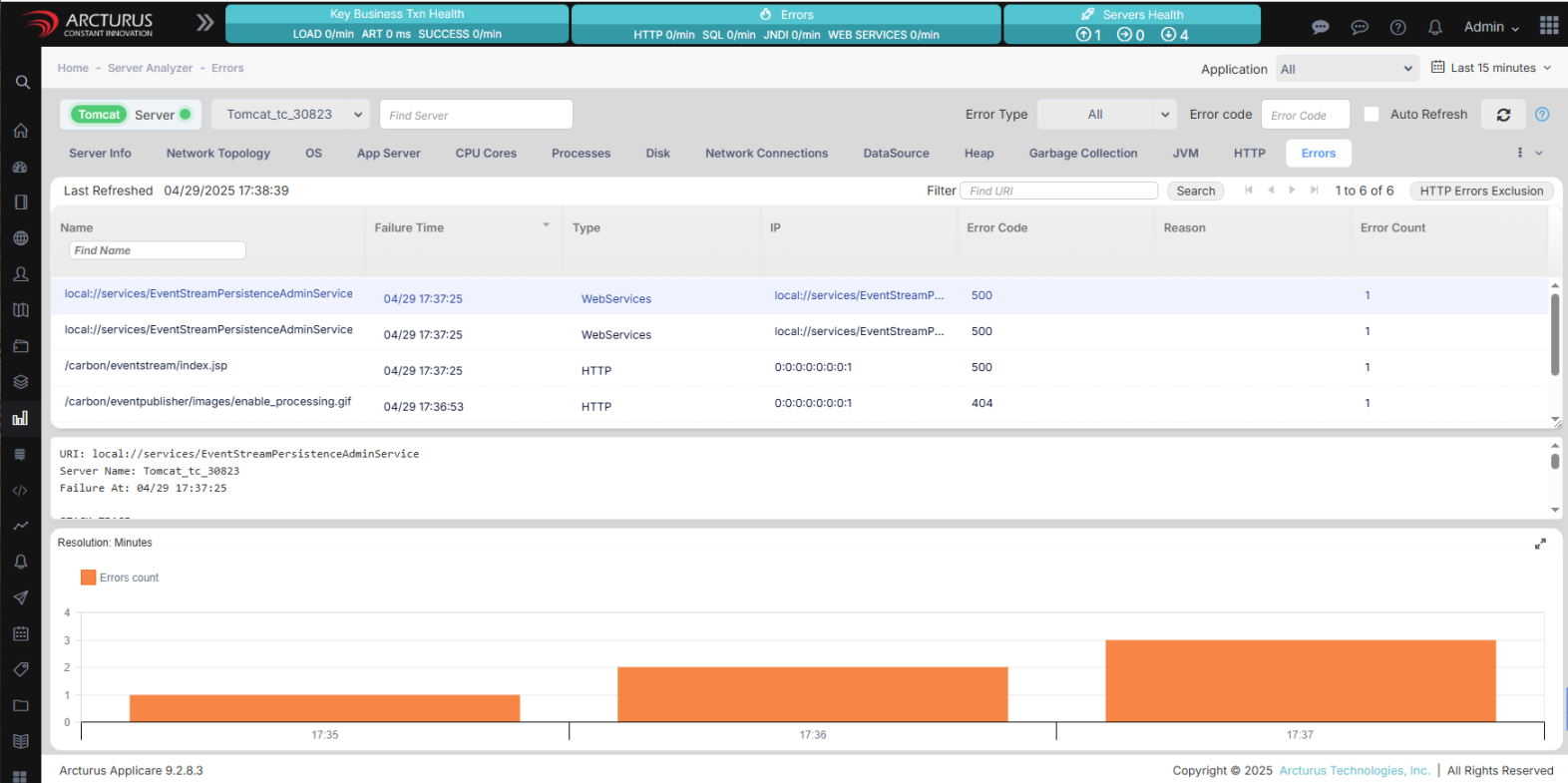This screenshot has width=1568, height=783.
Task: Open the Tomcat_tc_30823 server dropdown
Action: click(x=290, y=115)
